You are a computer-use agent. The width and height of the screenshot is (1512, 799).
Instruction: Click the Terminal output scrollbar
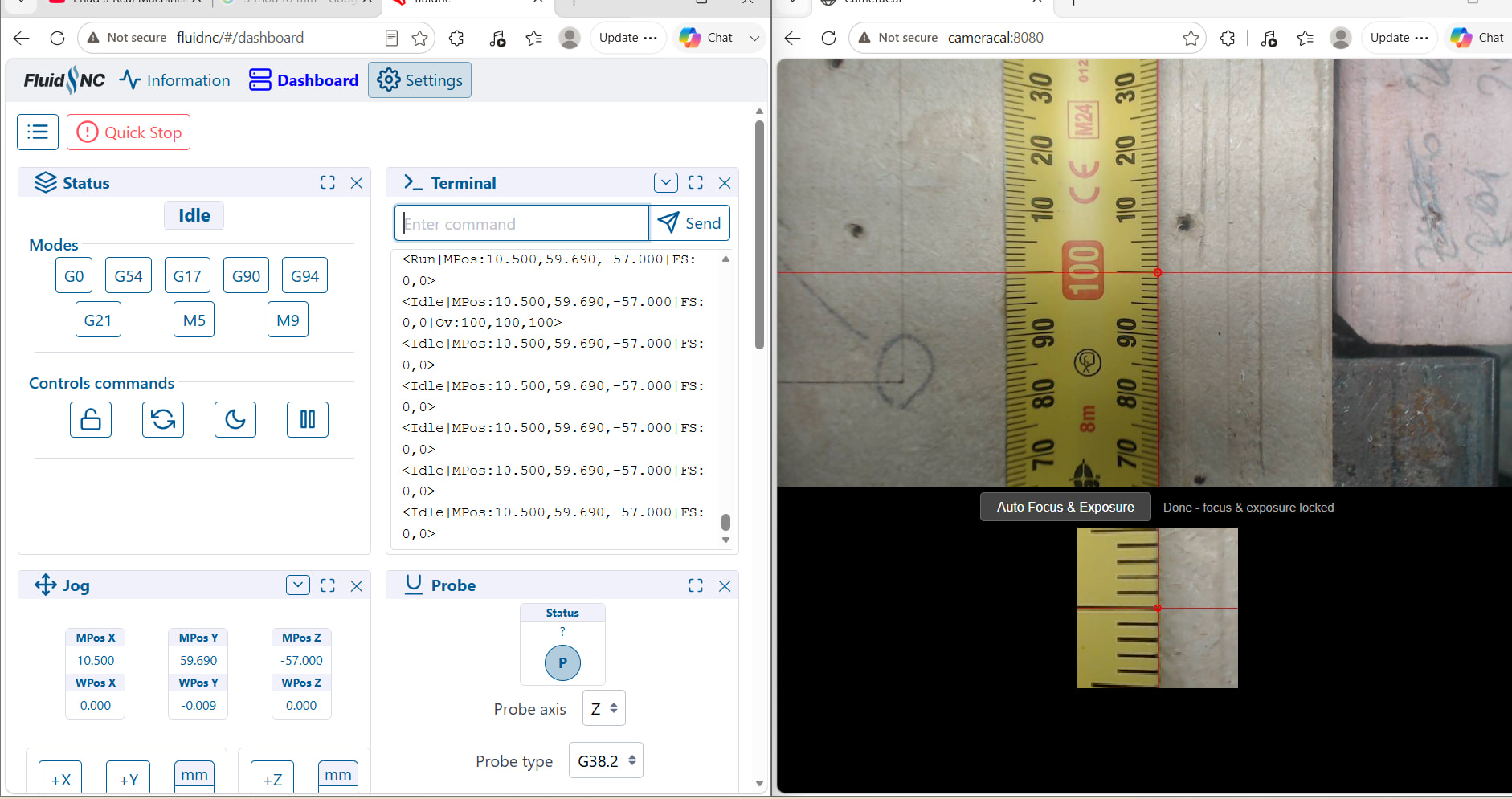click(x=725, y=522)
